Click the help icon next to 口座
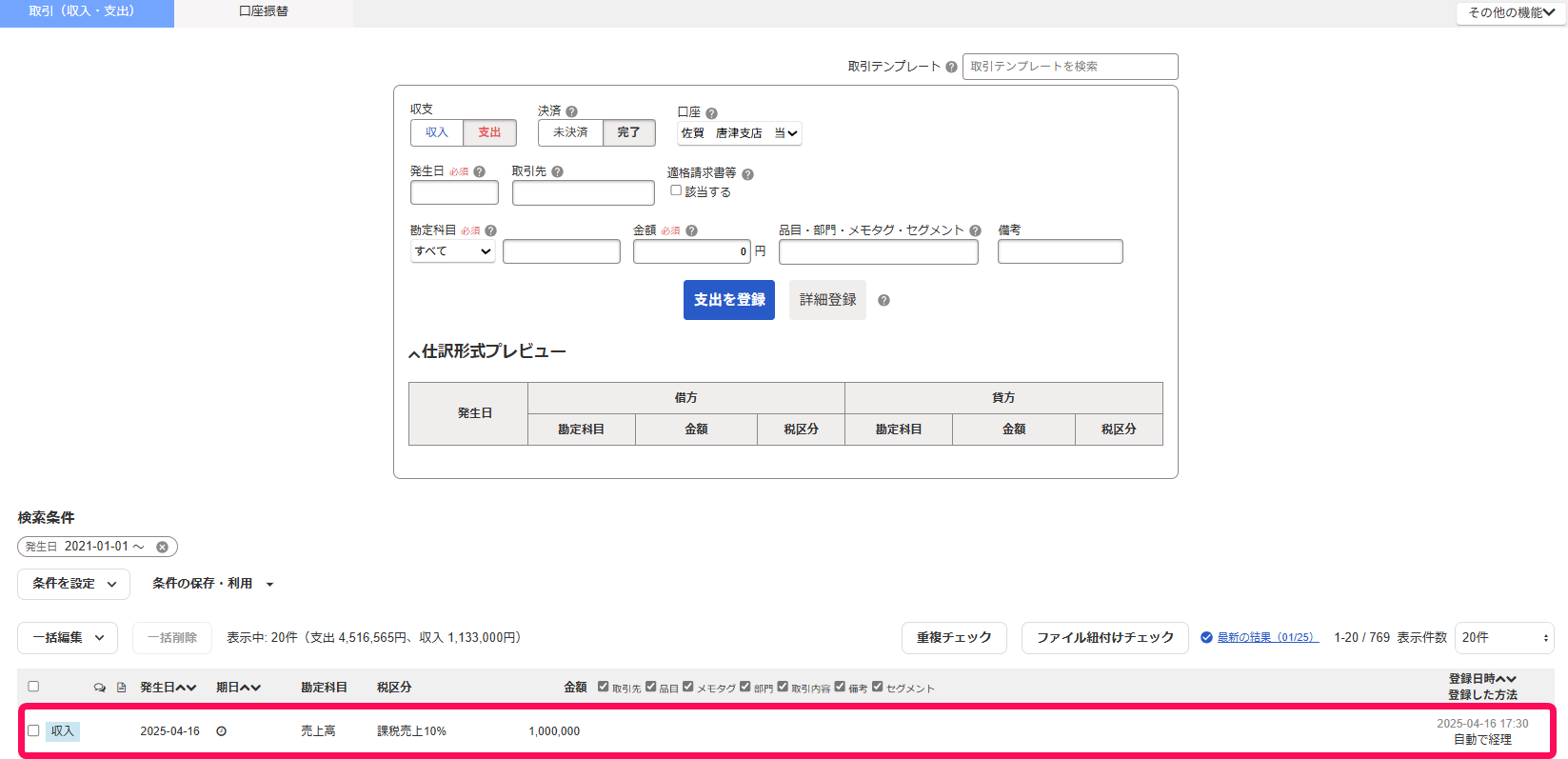 point(711,113)
